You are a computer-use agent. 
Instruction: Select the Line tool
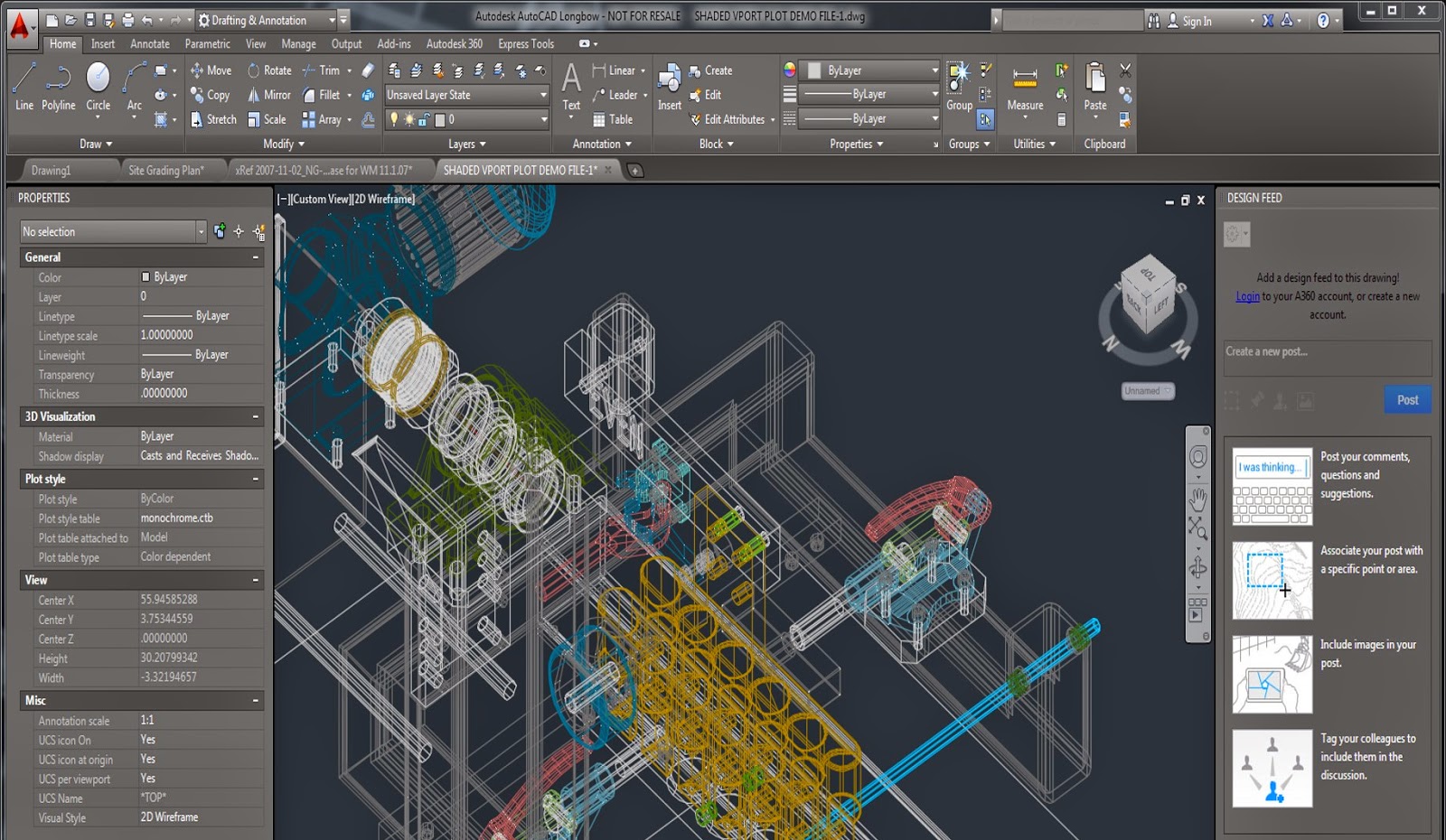(x=24, y=87)
